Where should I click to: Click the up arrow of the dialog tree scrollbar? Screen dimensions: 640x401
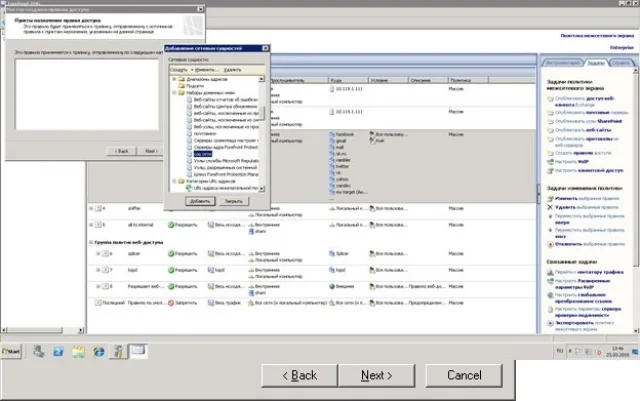(x=262, y=79)
